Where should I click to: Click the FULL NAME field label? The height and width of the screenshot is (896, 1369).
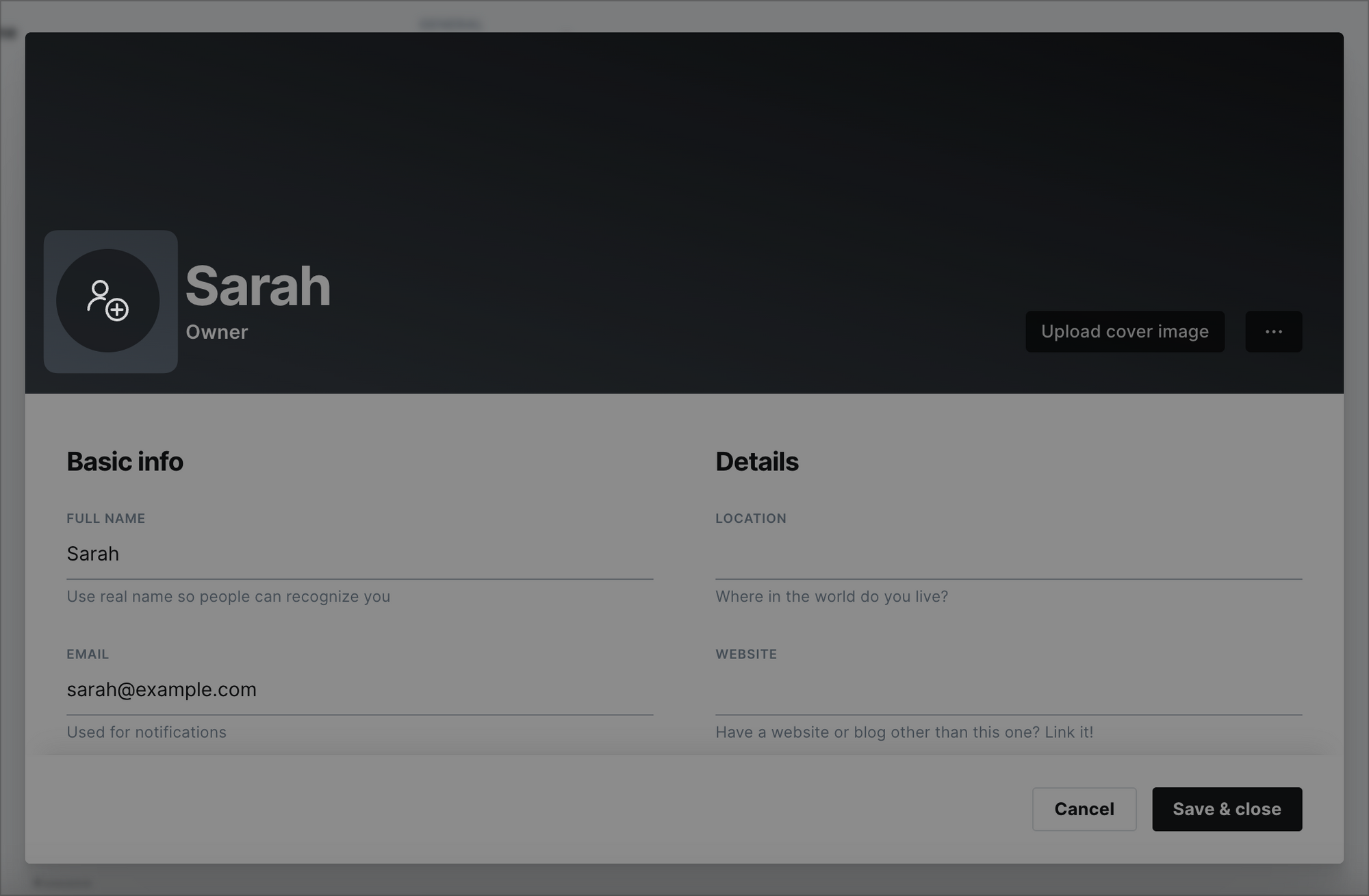(106, 518)
